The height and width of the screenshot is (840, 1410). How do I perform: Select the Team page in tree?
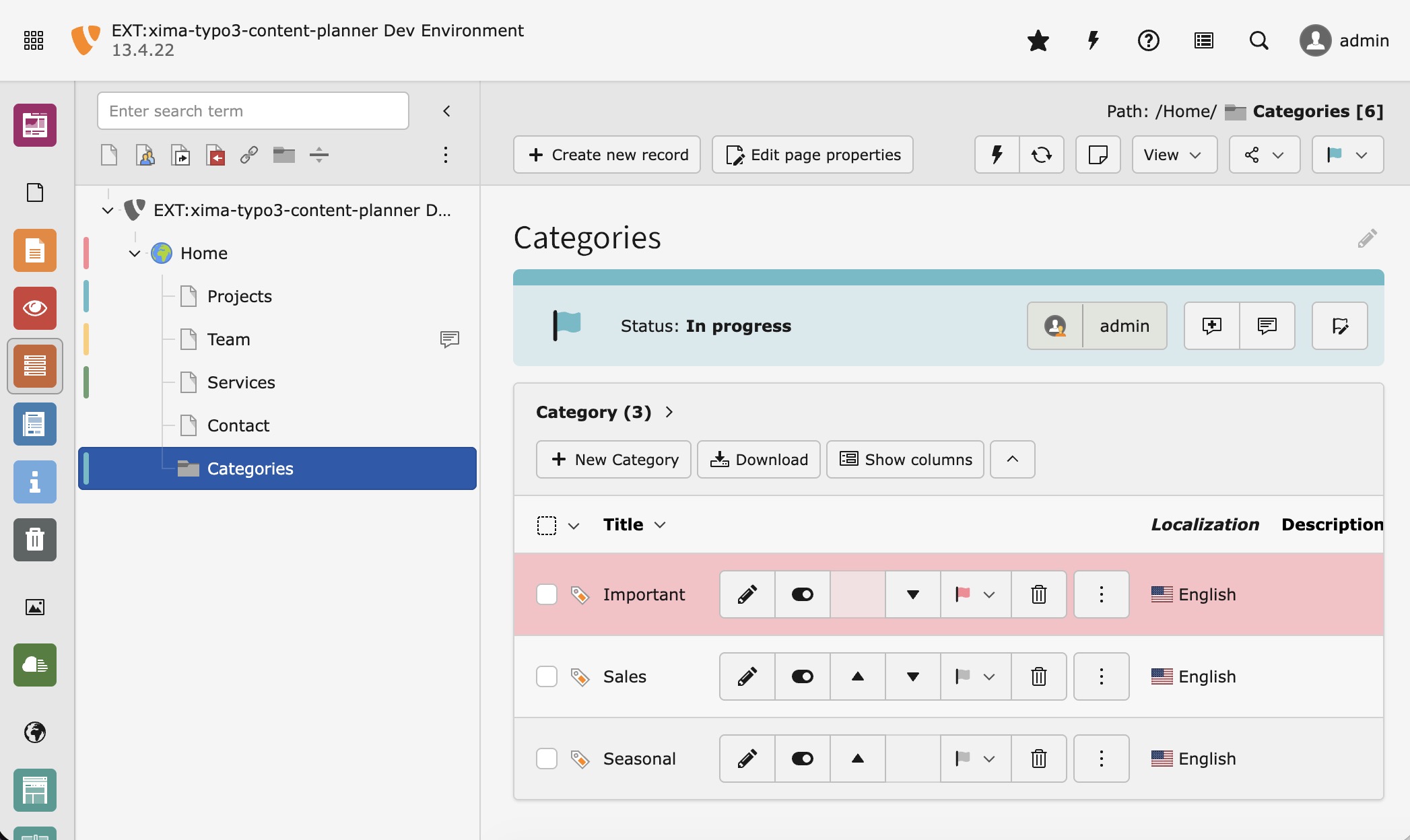pos(228,339)
